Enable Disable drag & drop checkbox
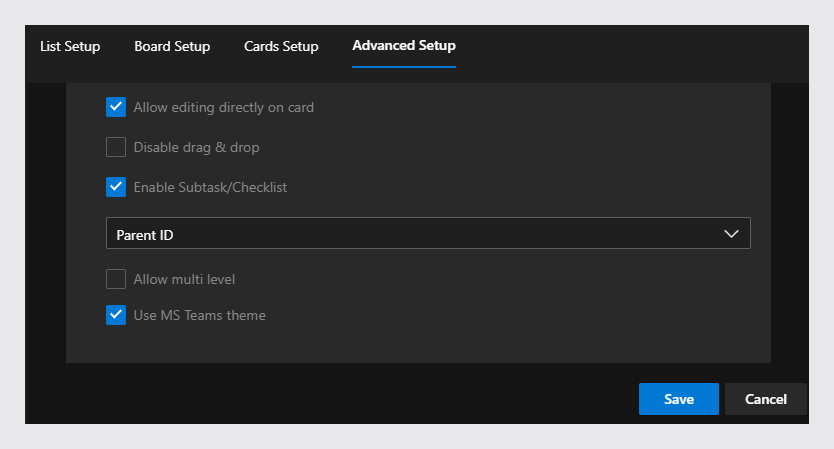 [116, 147]
